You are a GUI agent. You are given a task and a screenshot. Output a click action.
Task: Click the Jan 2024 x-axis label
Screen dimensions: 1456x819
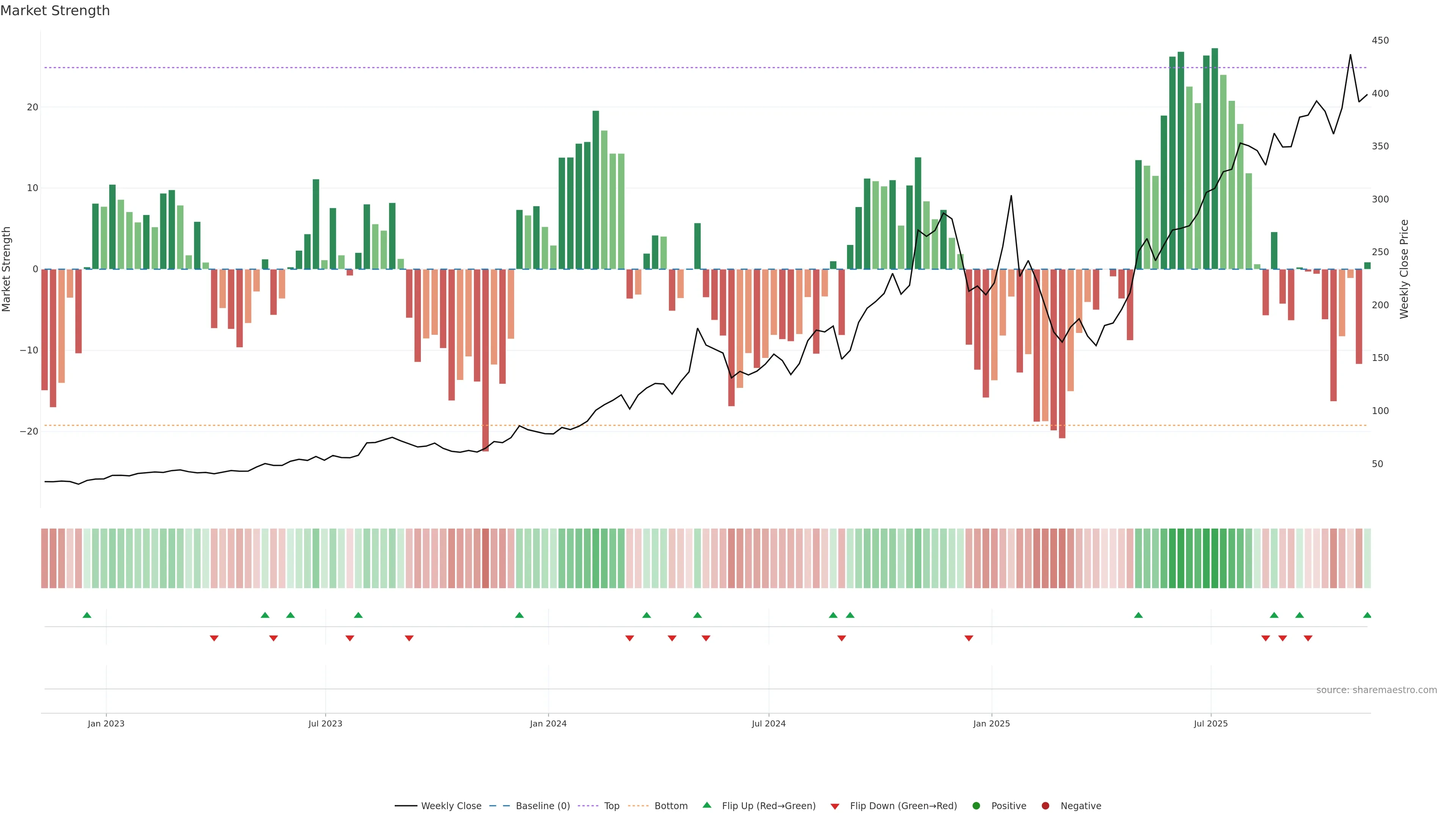[x=548, y=723]
